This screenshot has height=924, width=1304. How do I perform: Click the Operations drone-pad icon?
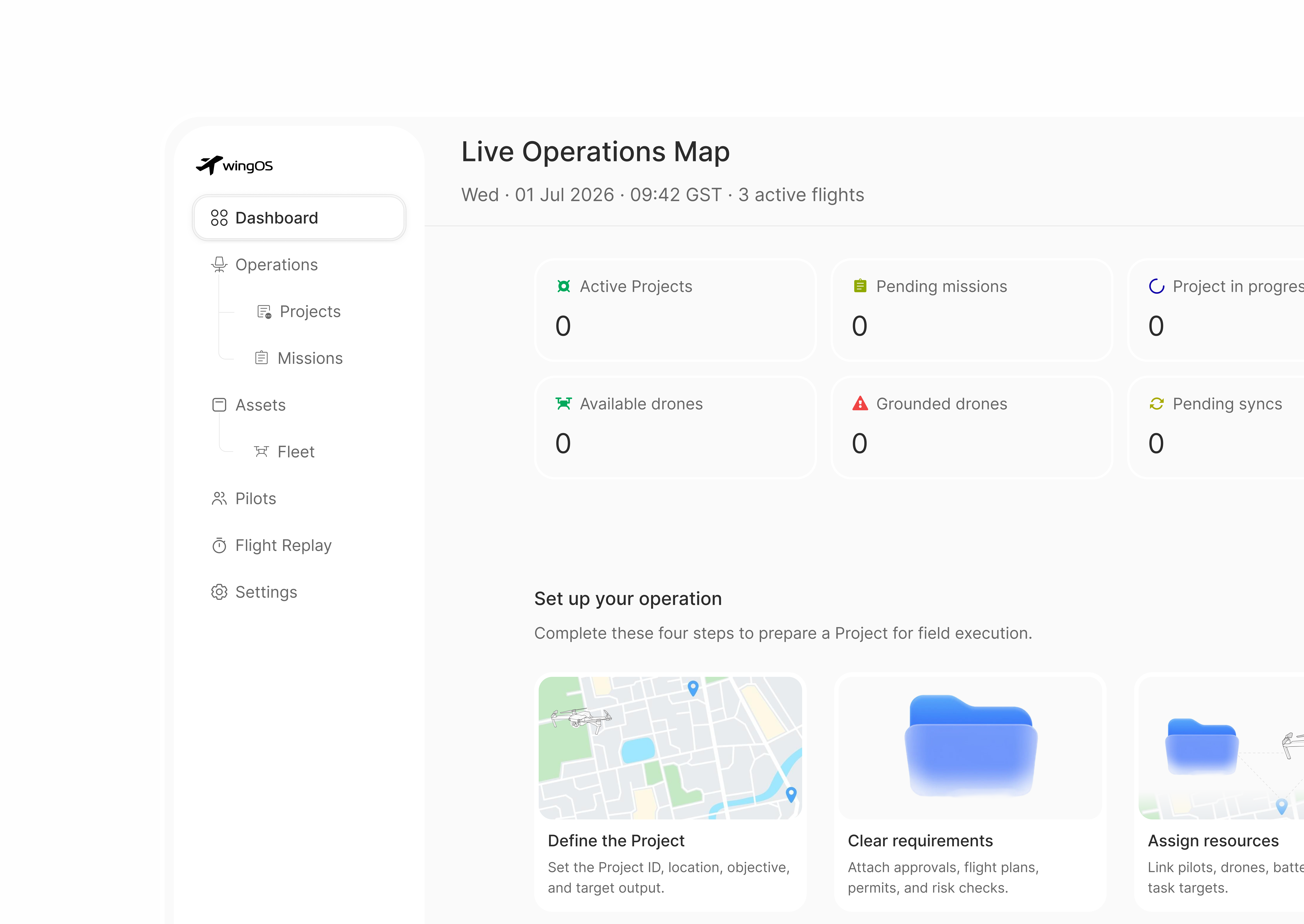[219, 265]
